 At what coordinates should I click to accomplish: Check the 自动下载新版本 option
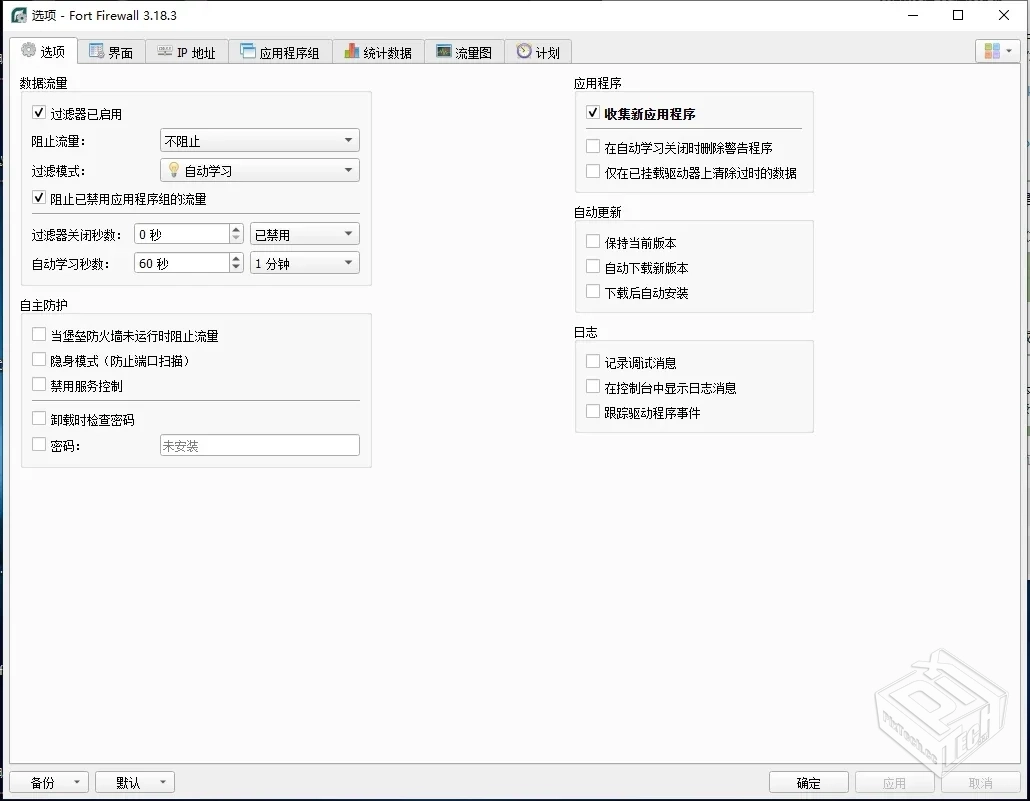tap(591, 267)
